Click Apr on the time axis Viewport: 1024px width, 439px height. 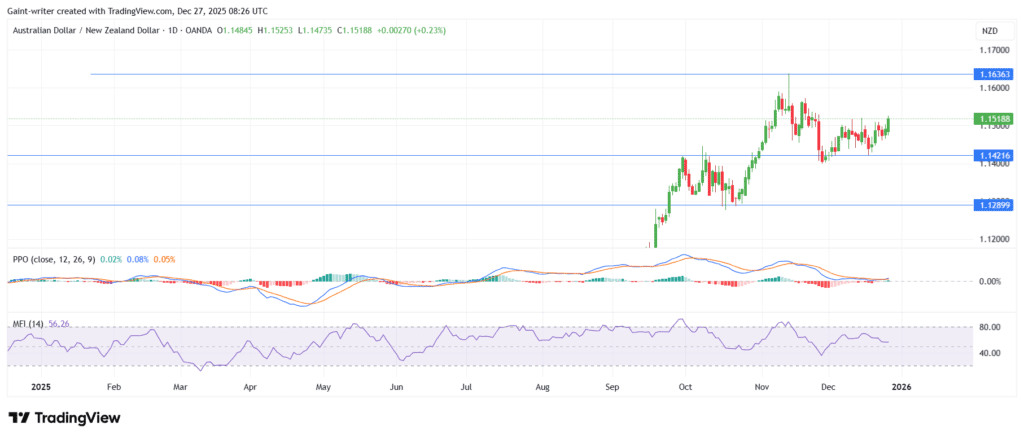[x=250, y=387]
